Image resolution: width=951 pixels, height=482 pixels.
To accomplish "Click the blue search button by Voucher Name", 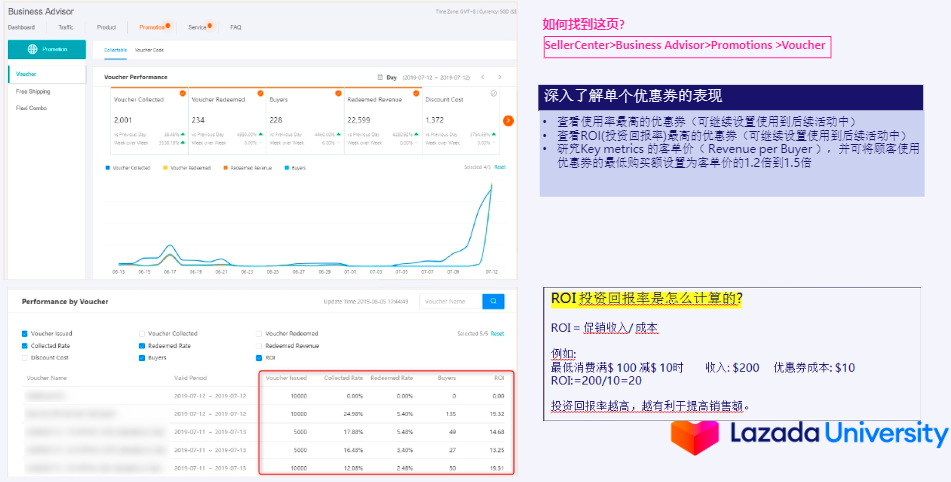I will 493,301.
